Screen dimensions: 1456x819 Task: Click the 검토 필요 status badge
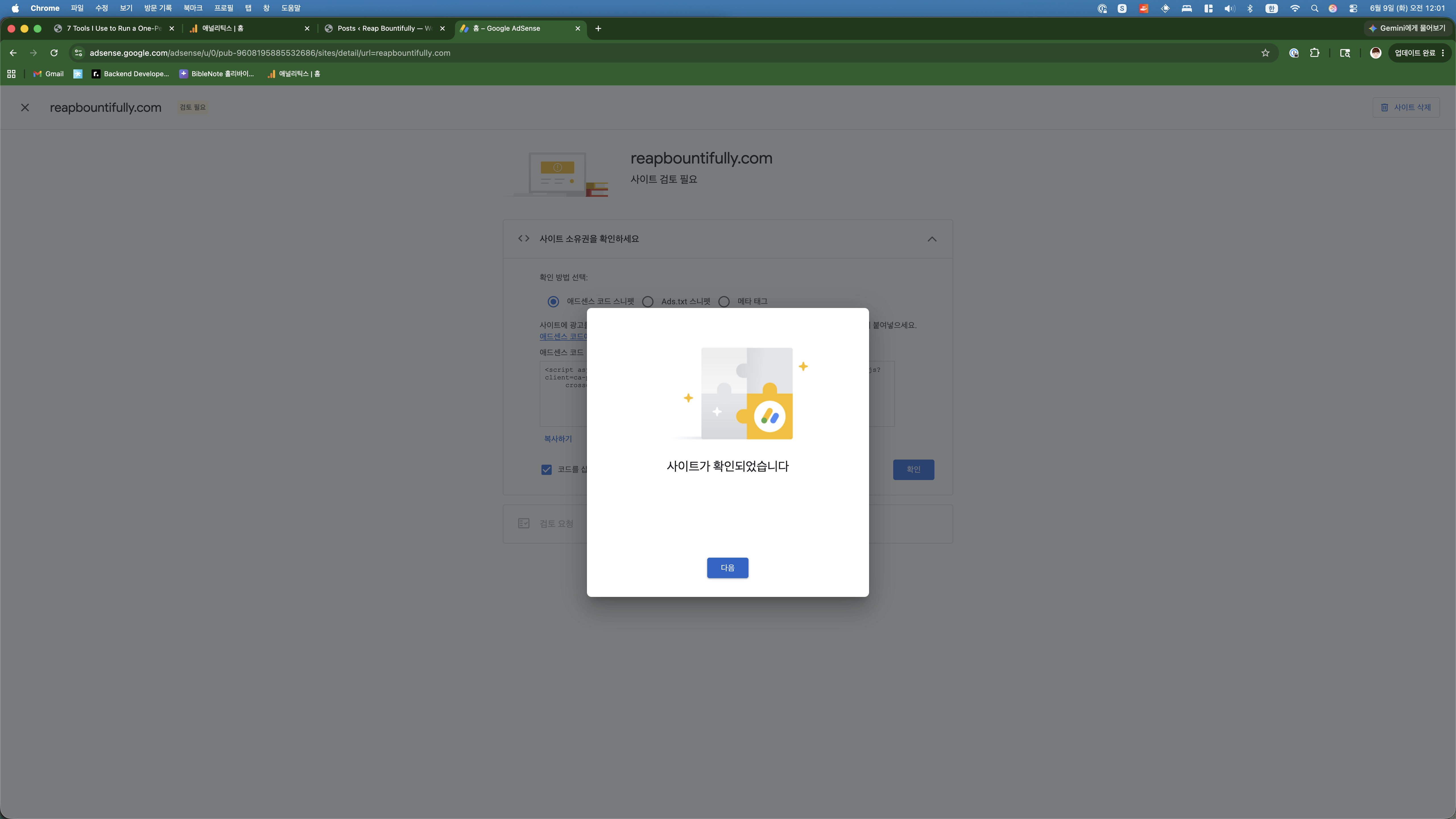click(x=193, y=107)
